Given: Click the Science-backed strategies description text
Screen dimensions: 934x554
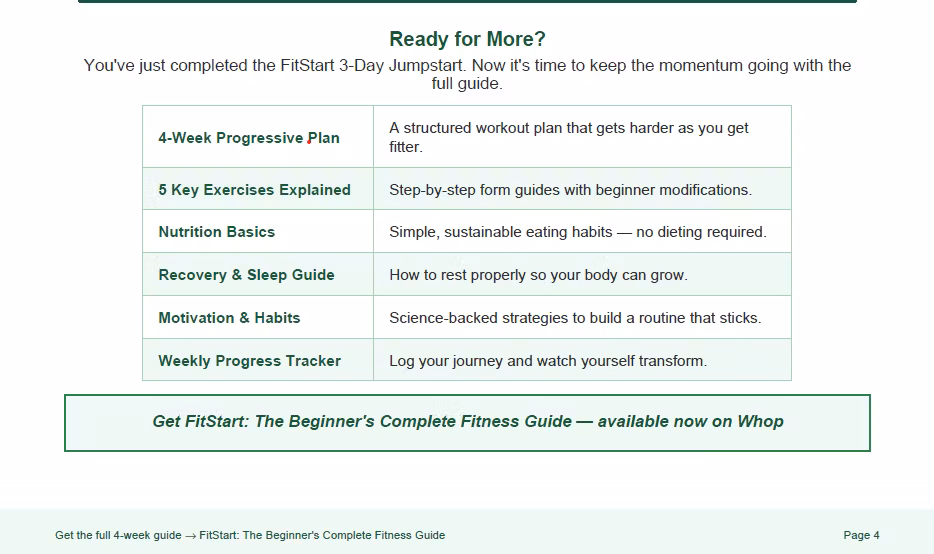Looking at the screenshot, I should (x=575, y=318).
